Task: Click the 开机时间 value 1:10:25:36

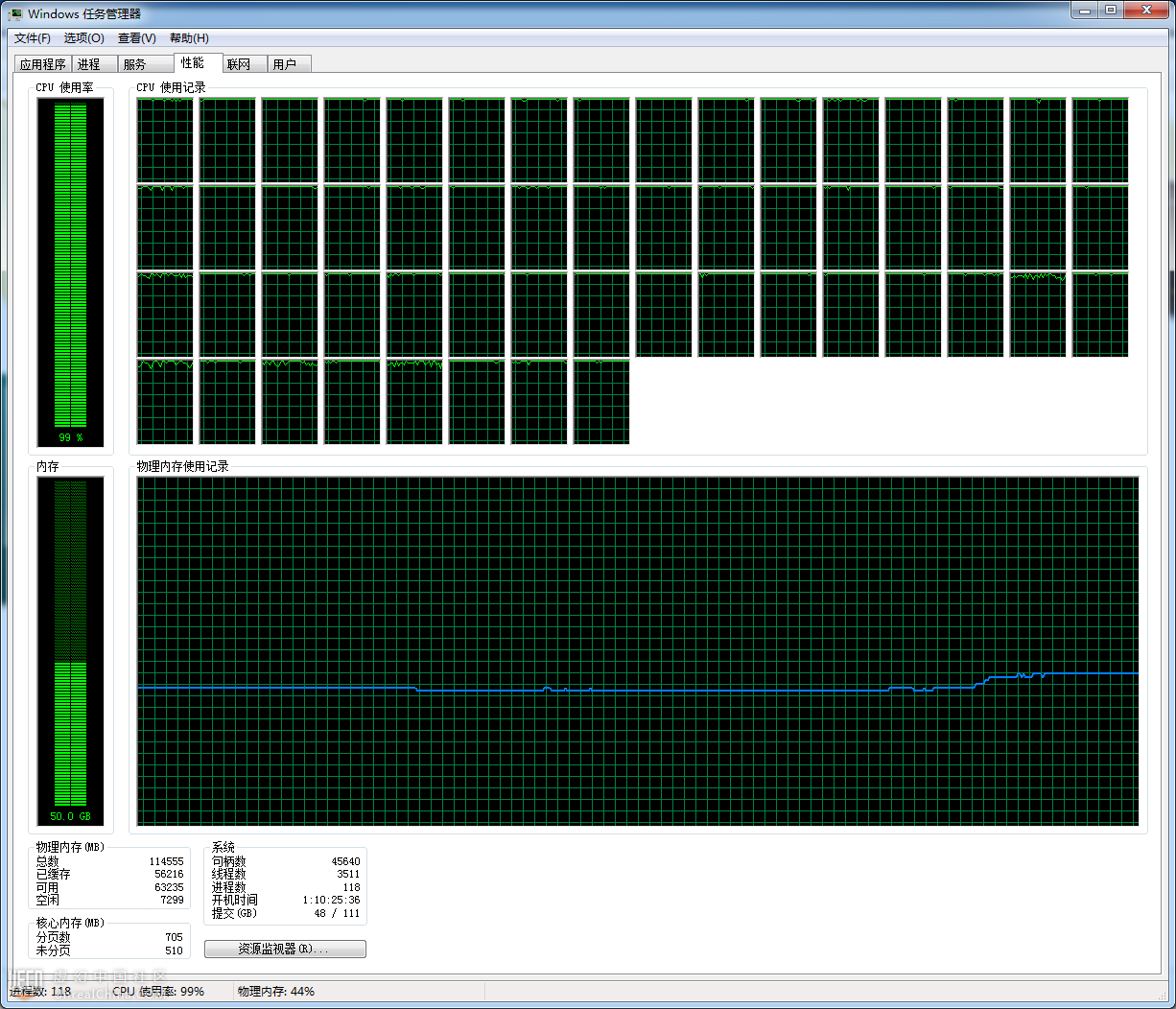Action: [x=331, y=900]
